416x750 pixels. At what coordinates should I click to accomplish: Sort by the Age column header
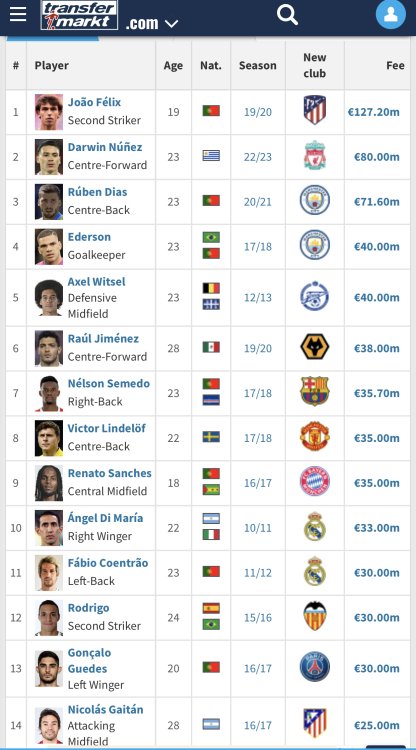coord(173,66)
